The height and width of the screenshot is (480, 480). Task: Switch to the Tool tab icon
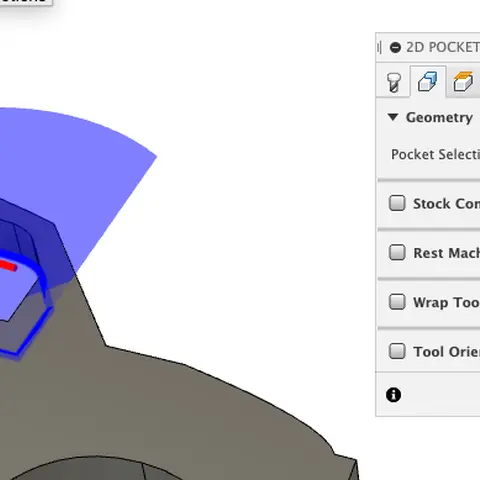(393, 82)
